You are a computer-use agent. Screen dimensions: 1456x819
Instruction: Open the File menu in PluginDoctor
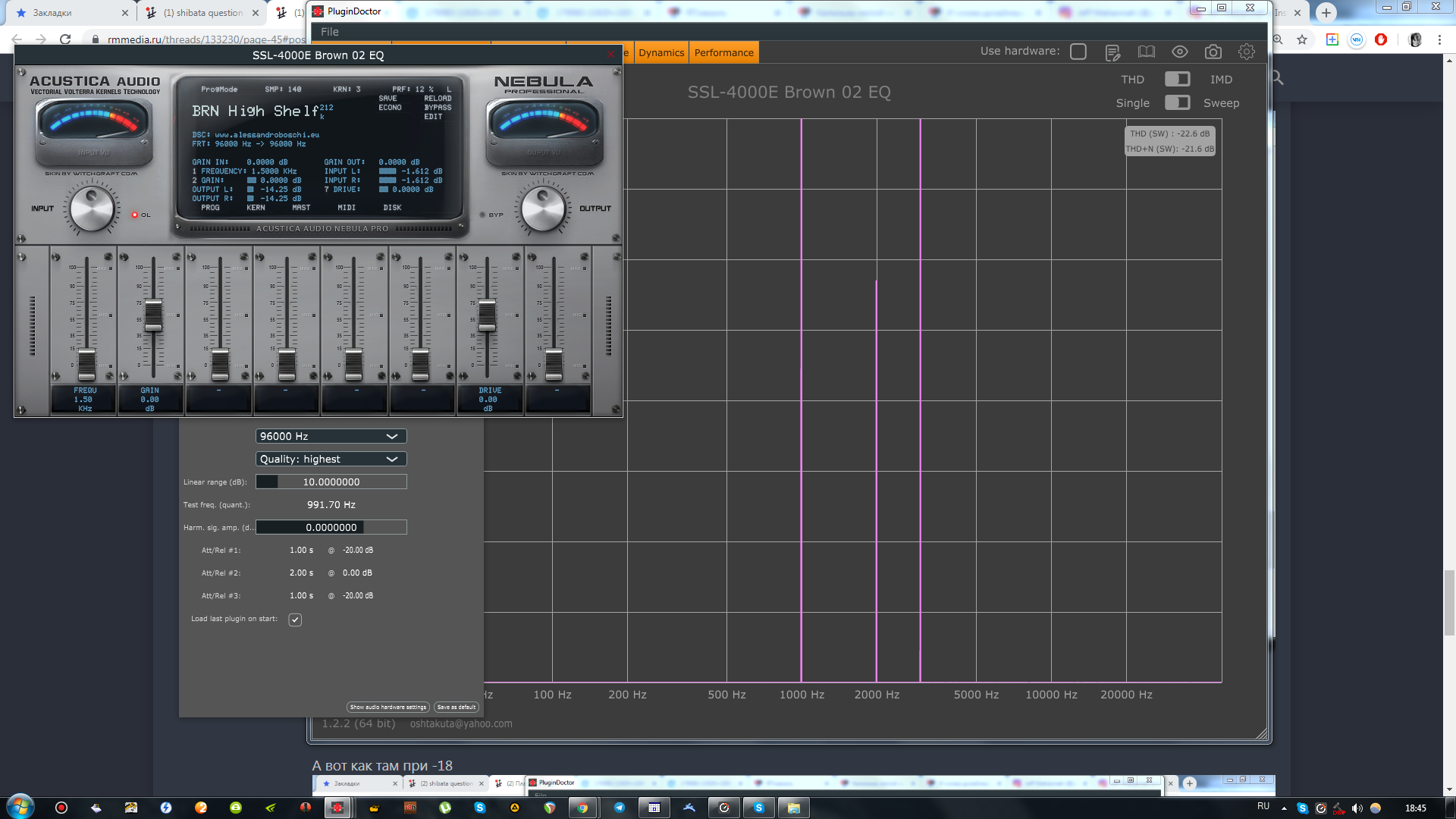pyautogui.click(x=330, y=32)
